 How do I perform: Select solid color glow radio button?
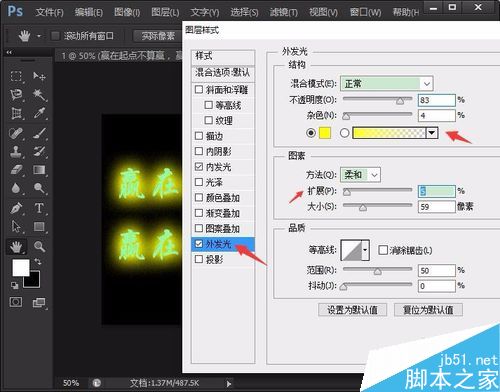tap(311, 133)
